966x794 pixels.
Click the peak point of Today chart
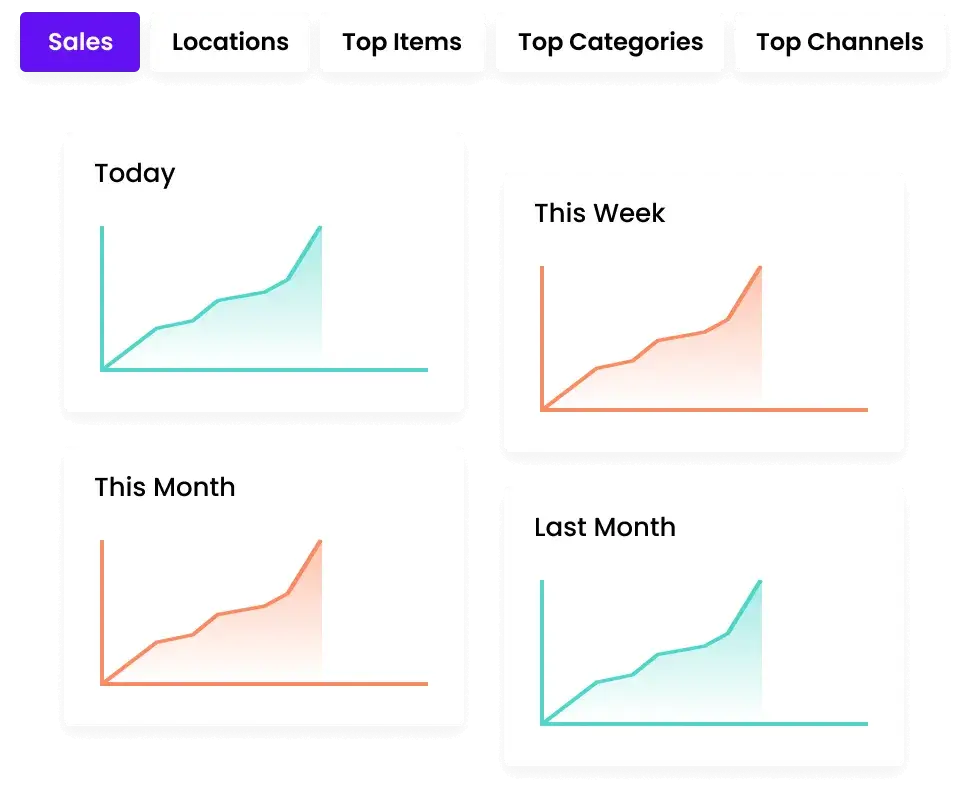tap(320, 228)
